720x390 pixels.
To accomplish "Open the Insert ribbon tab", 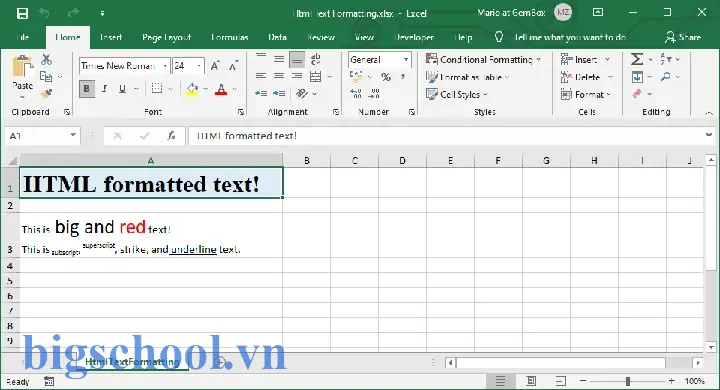I will pyautogui.click(x=111, y=37).
